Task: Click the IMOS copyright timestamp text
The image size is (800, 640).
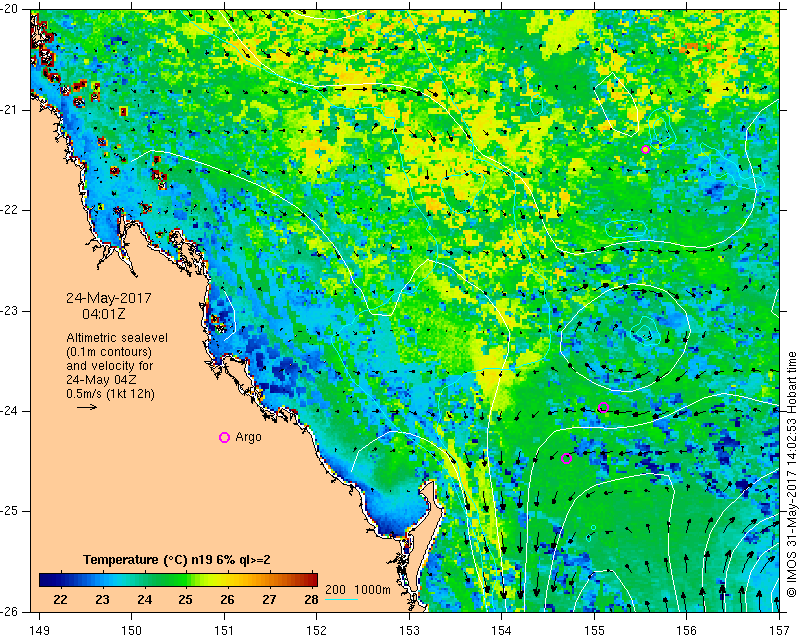Action: pos(791,475)
